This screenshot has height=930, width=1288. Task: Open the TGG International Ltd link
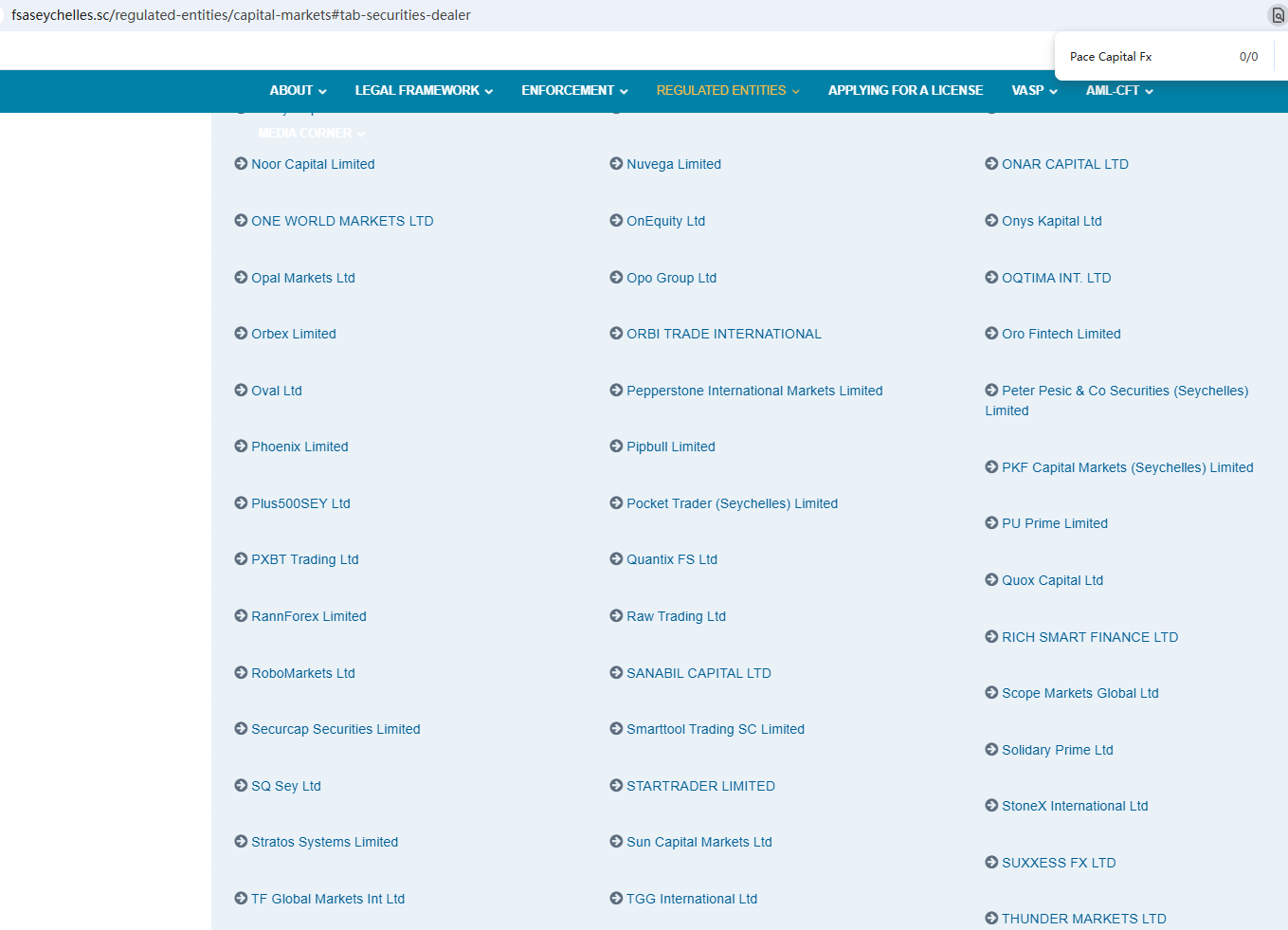(x=692, y=899)
